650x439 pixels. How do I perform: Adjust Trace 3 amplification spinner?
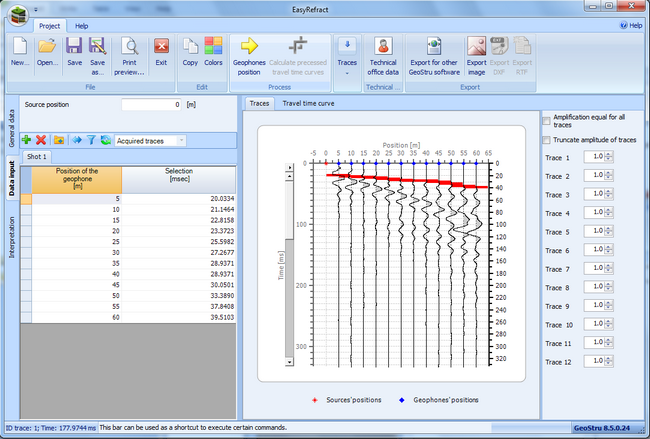pos(608,194)
